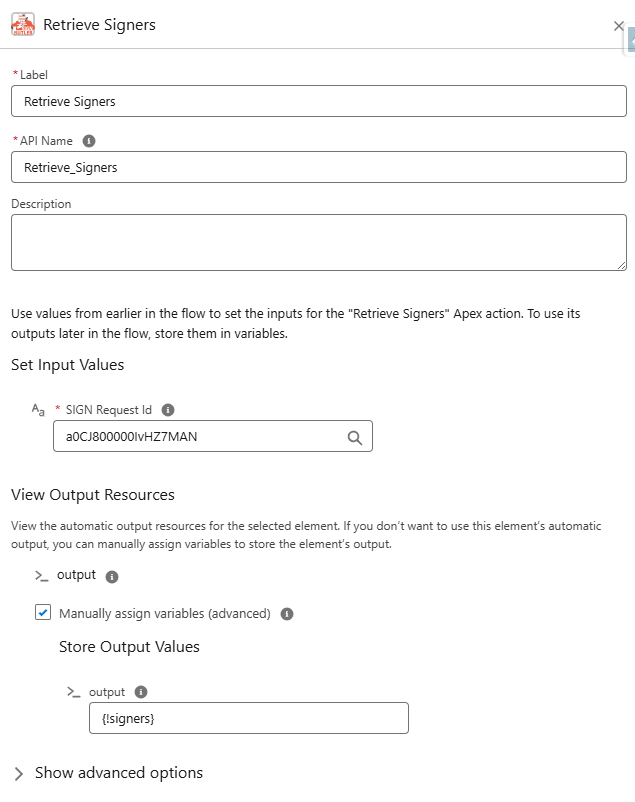Click the Aa text type icon
Viewport: 635px width, 802px height.
point(38,410)
